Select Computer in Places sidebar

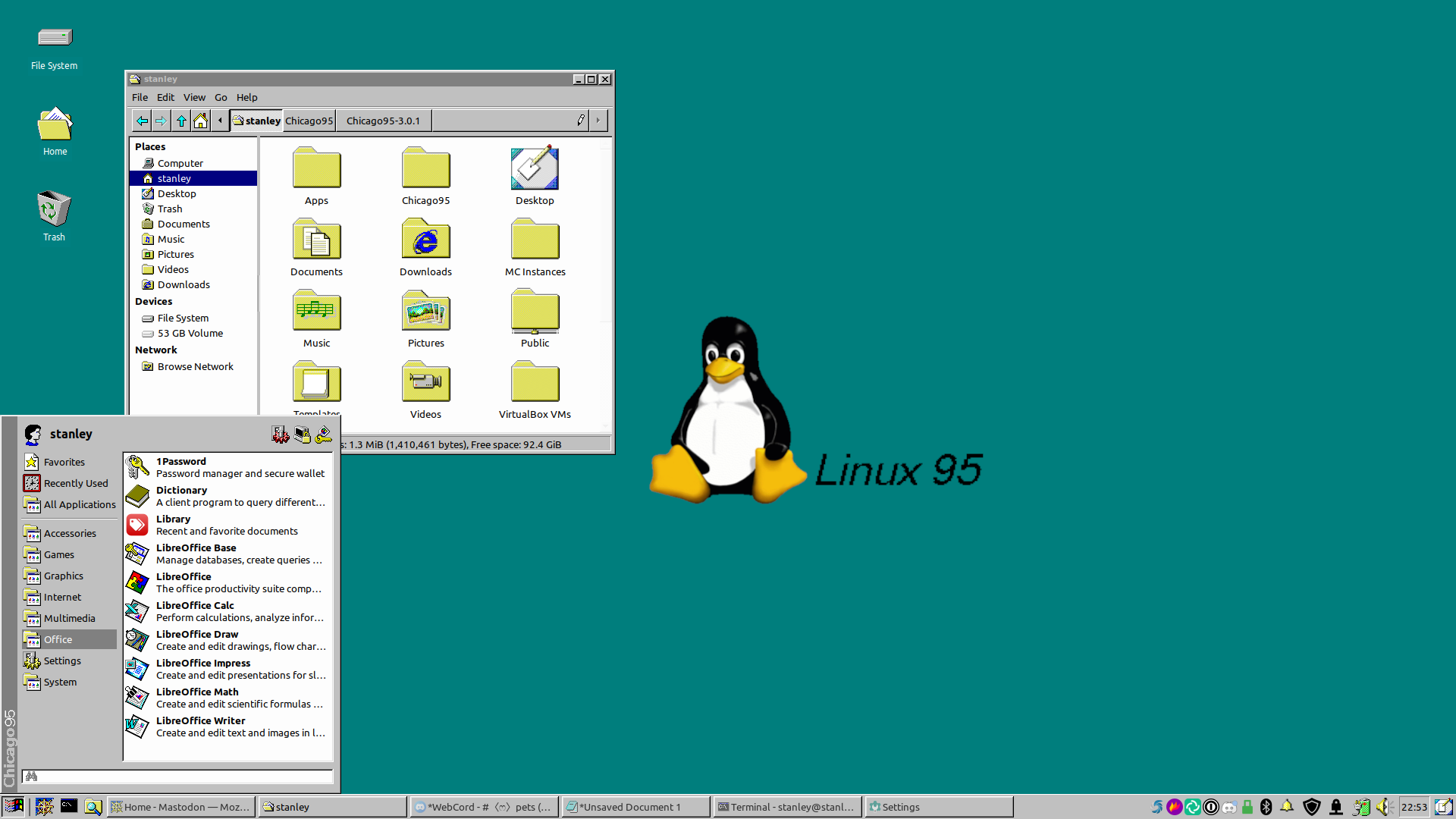pos(193,163)
